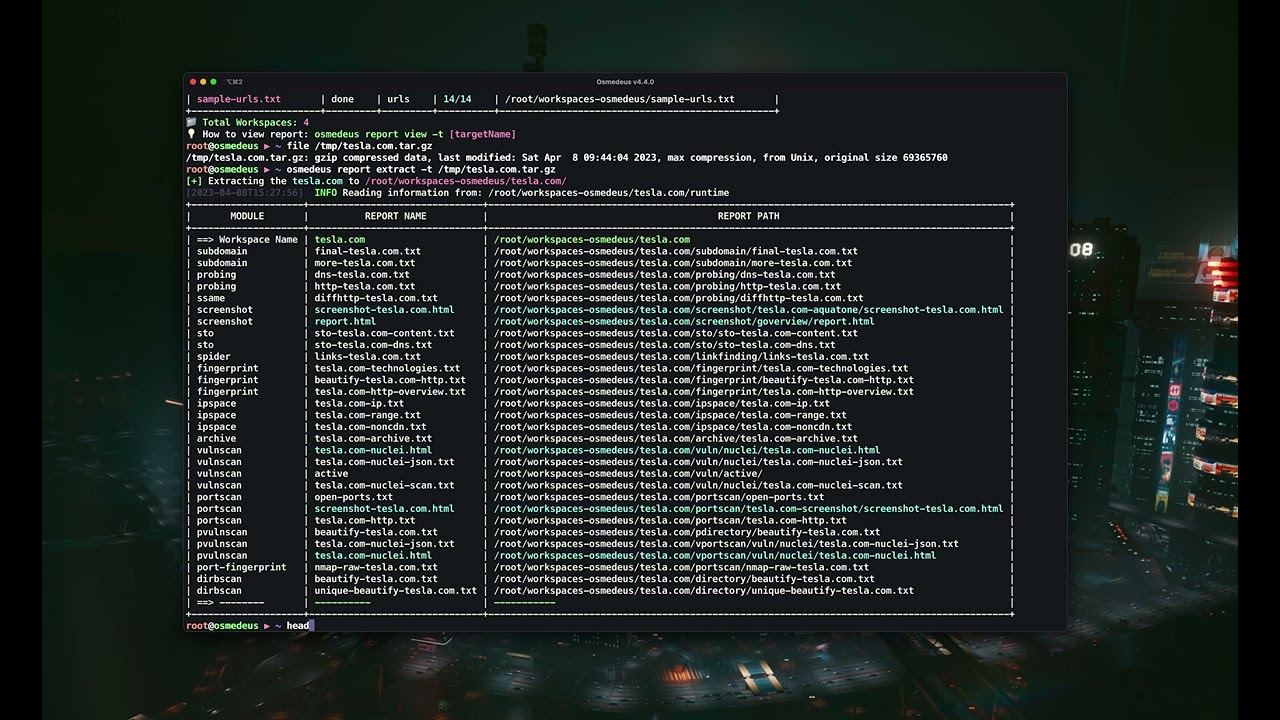Click report name 'sto-tesla.com-dns.txt'
This screenshot has width=1280, height=720.
[373, 345]
